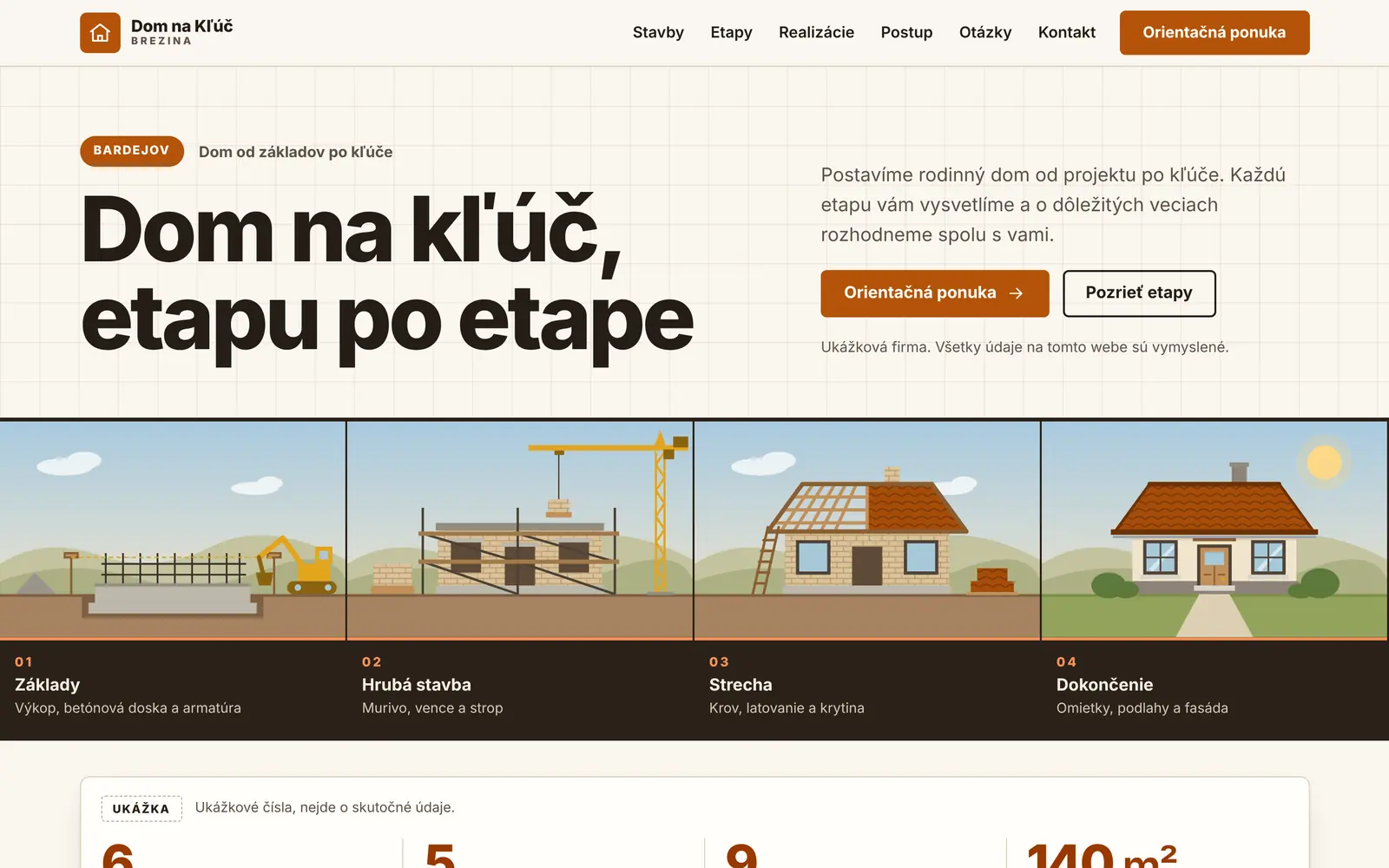Viewport: 1389px width, 868px height.
Task: Open the Stavby navigation link
Action: [658, 32]
